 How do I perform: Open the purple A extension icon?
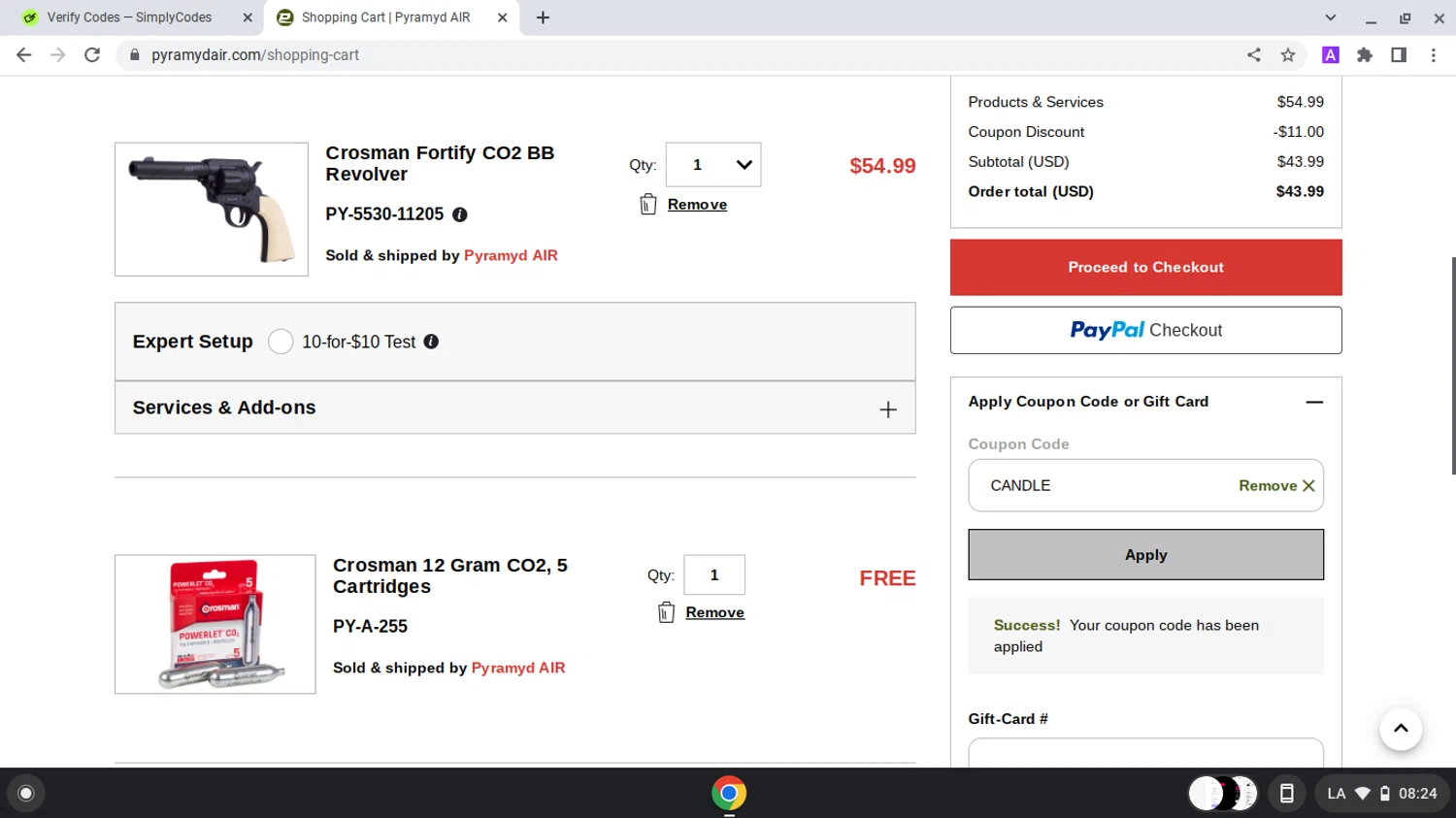(x=1331, y=55)
